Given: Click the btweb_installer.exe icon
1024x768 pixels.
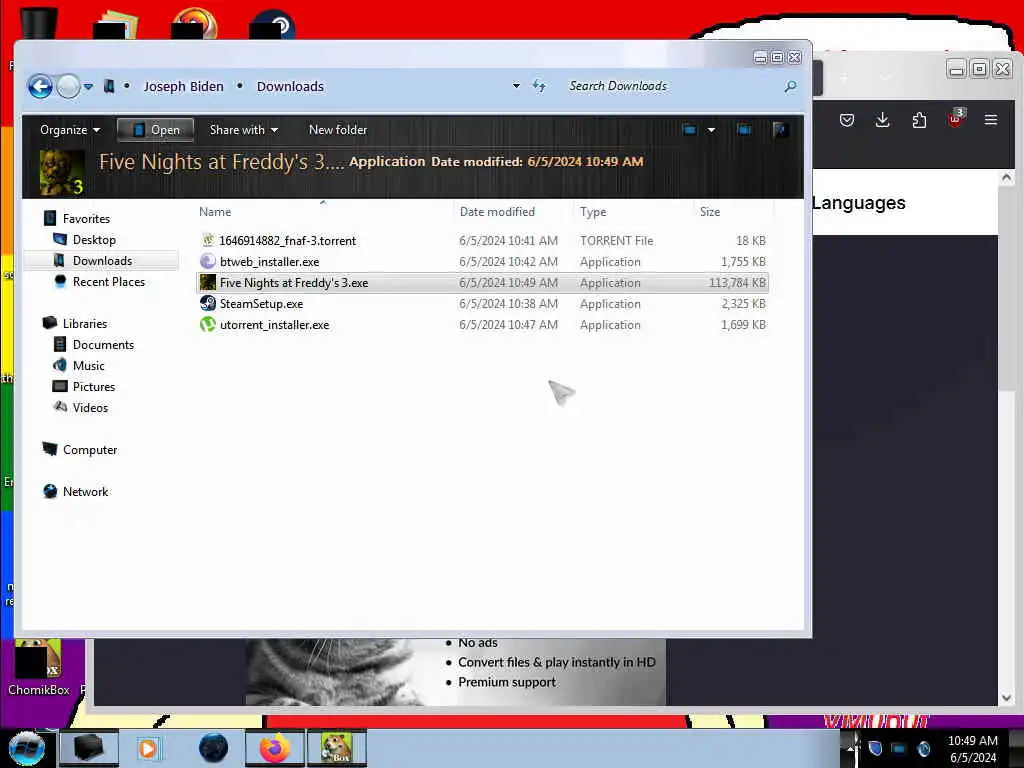Looking at the screenshot, I should (x=208, y=261).
